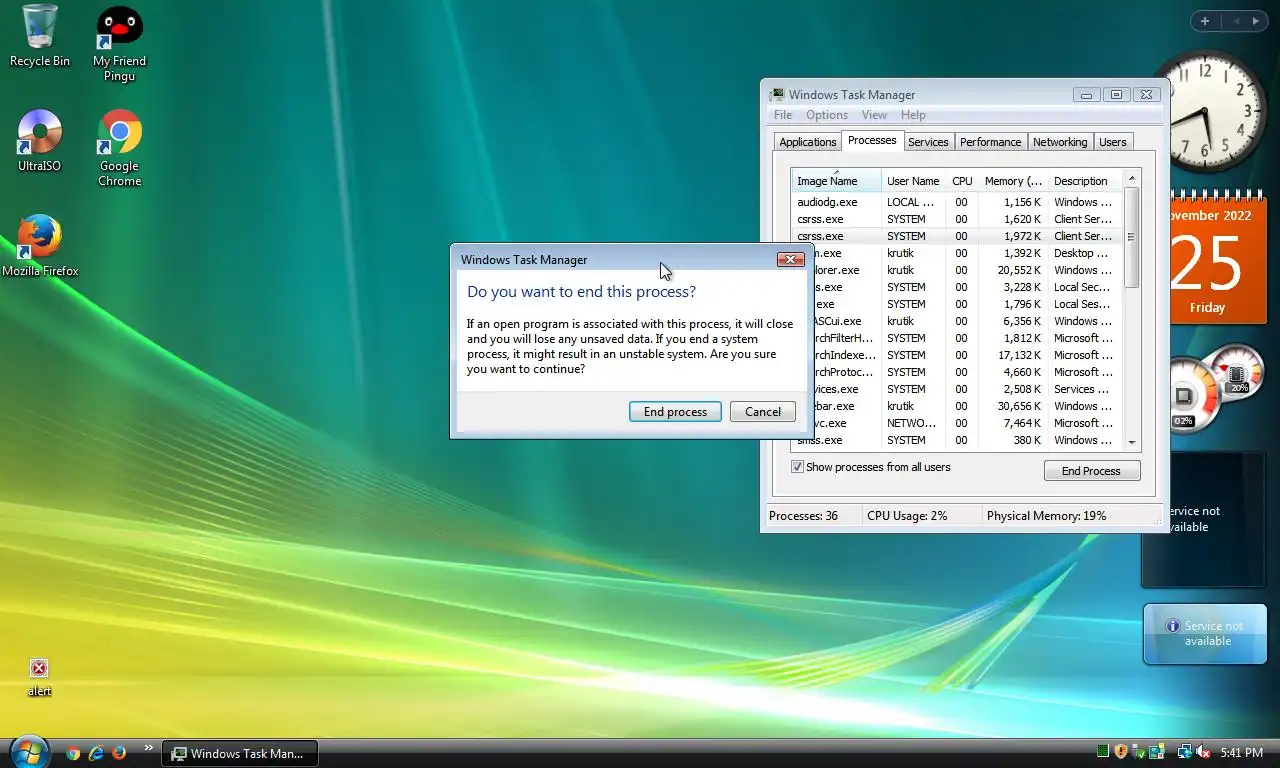1280x768 pixels.
Task: Launch Firefox from the Quick Launch bar
Action: 119,753
